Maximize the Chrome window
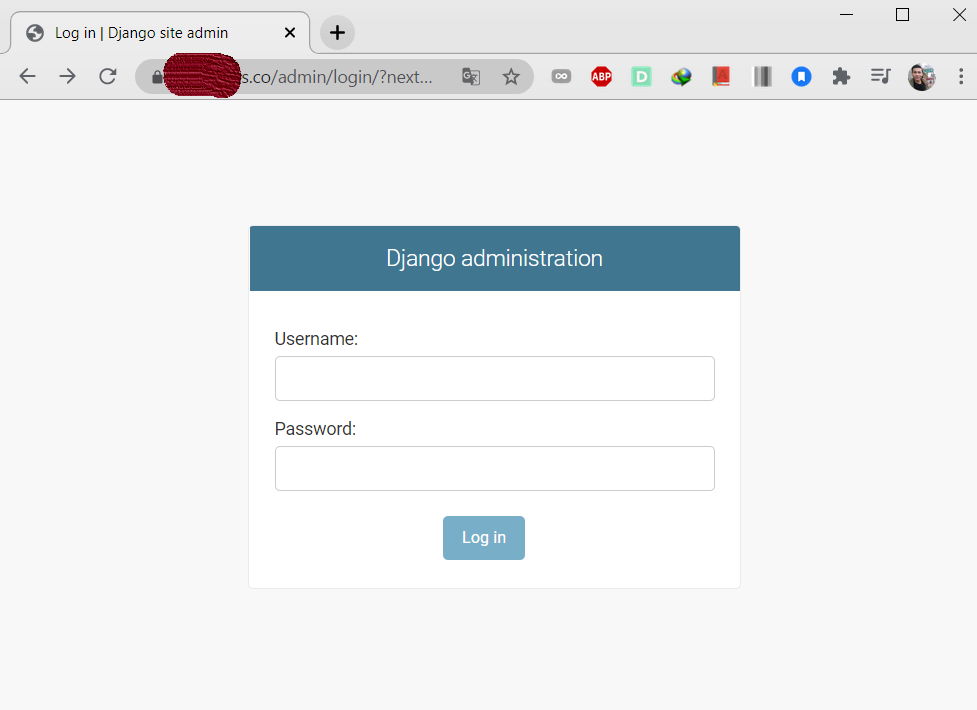Screen dimensions: 977x710 [x=902, y=14]
